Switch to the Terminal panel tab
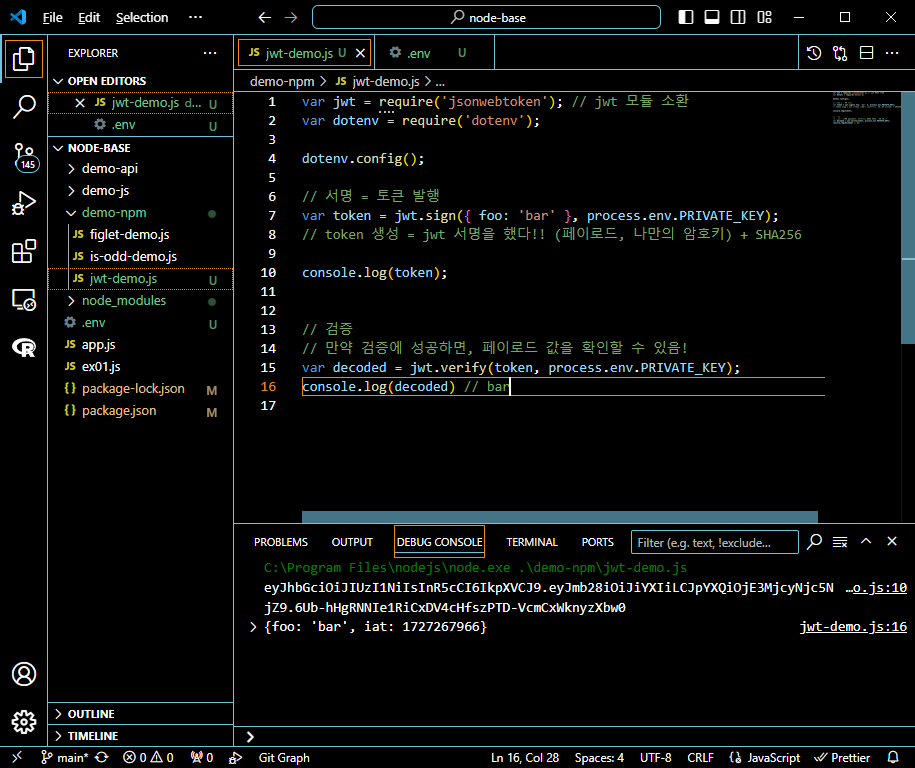Viewport: 915px width, 768px height. [x=532, y=542]
